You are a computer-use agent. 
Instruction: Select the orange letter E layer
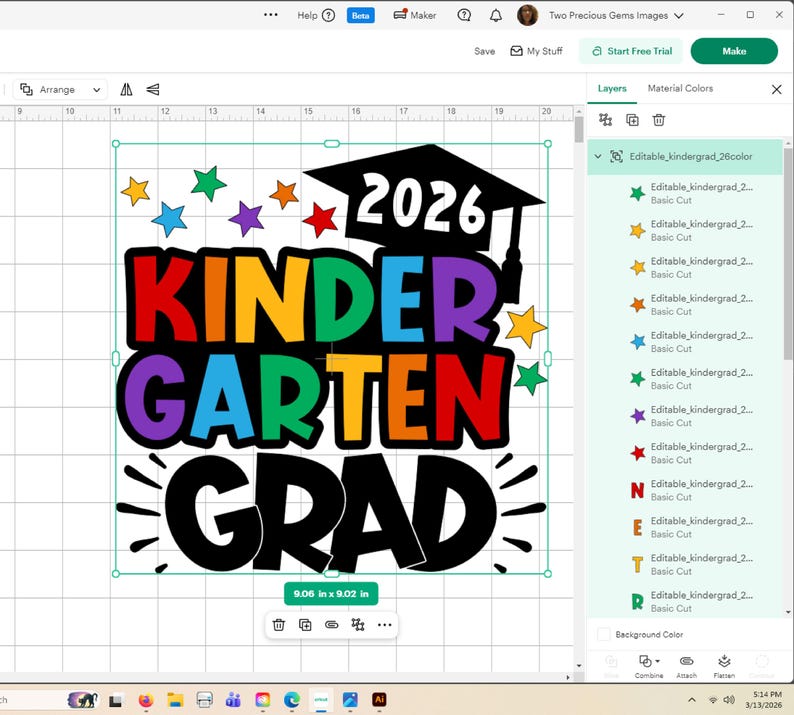point(685,527)
